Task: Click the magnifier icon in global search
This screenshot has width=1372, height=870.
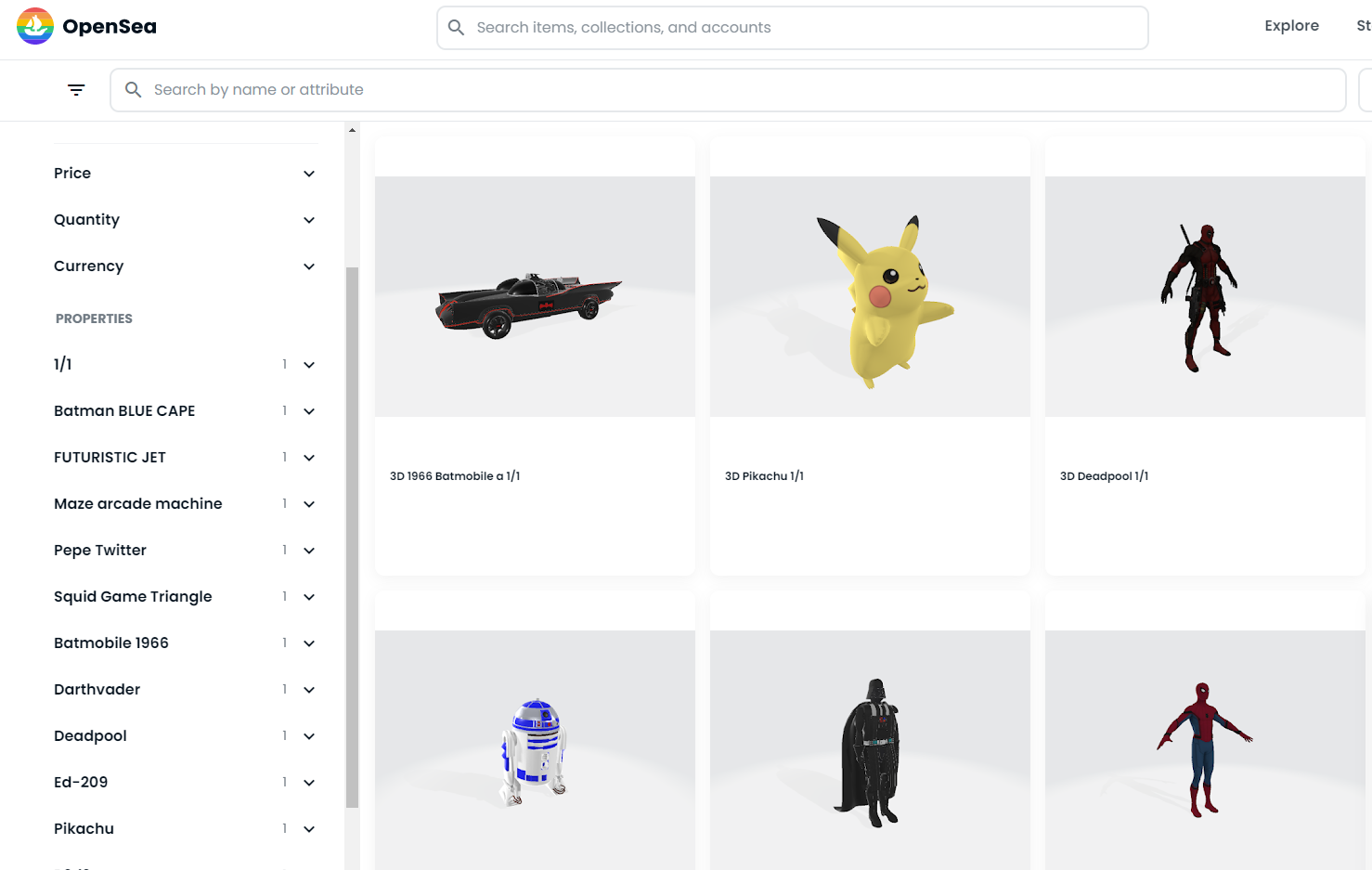Action: (456, 28)
